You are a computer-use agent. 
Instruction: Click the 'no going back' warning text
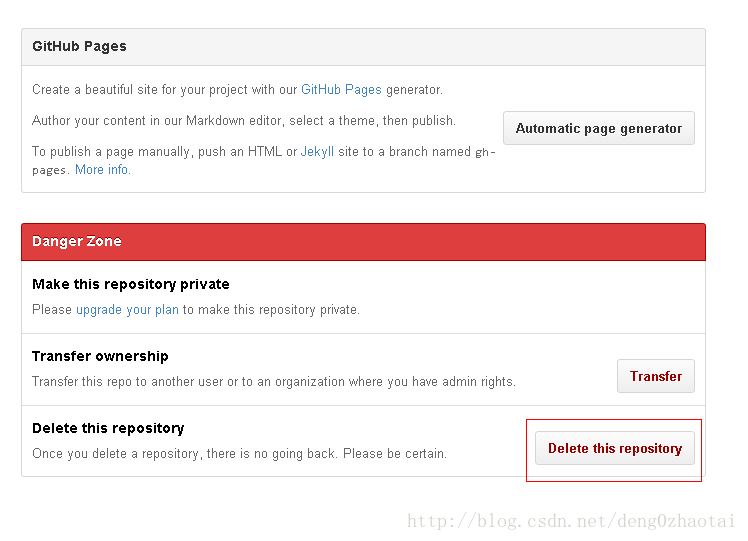click(x=239, y=453)
